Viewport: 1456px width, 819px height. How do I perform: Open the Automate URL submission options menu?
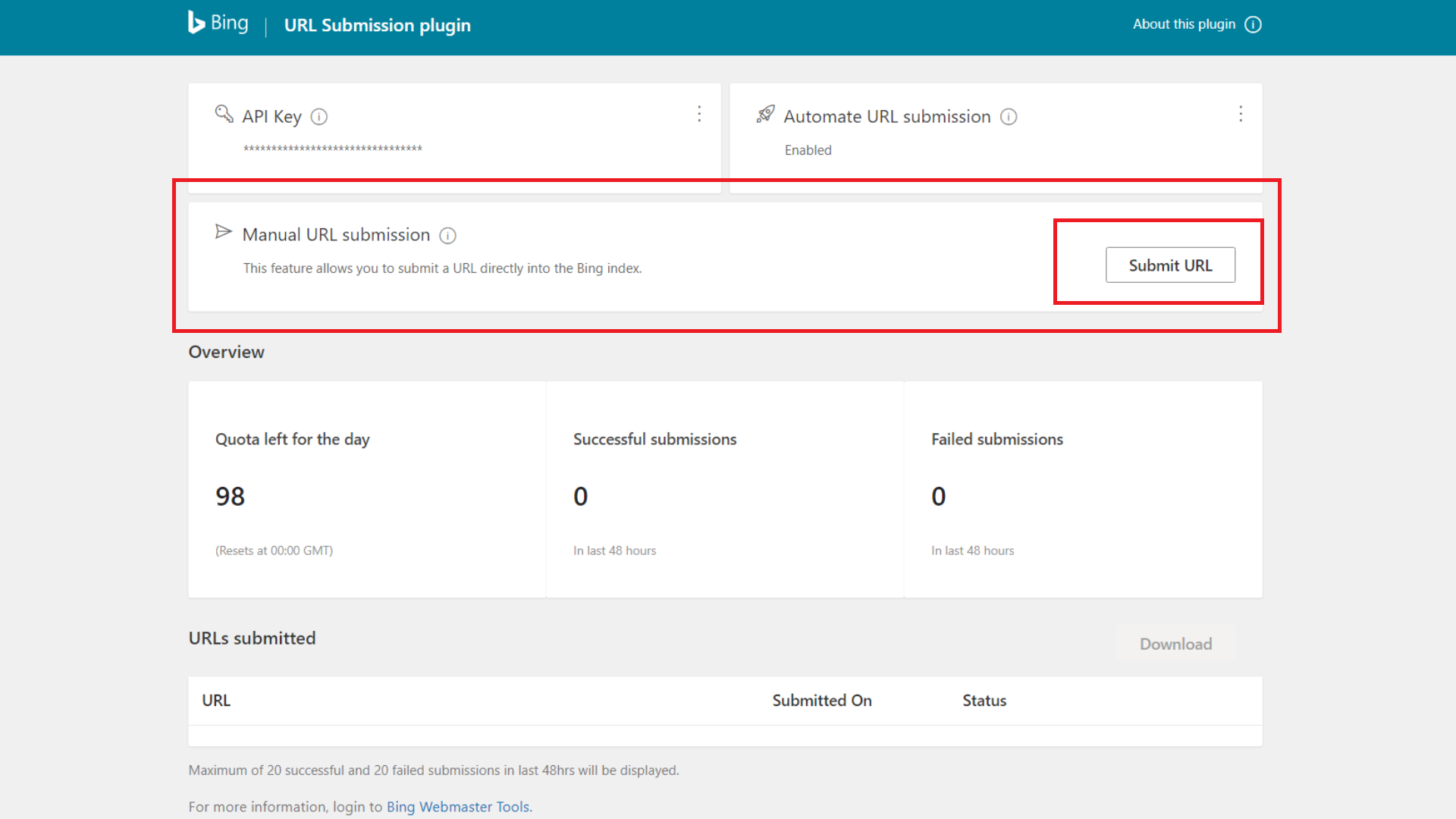click(1241, 114)
